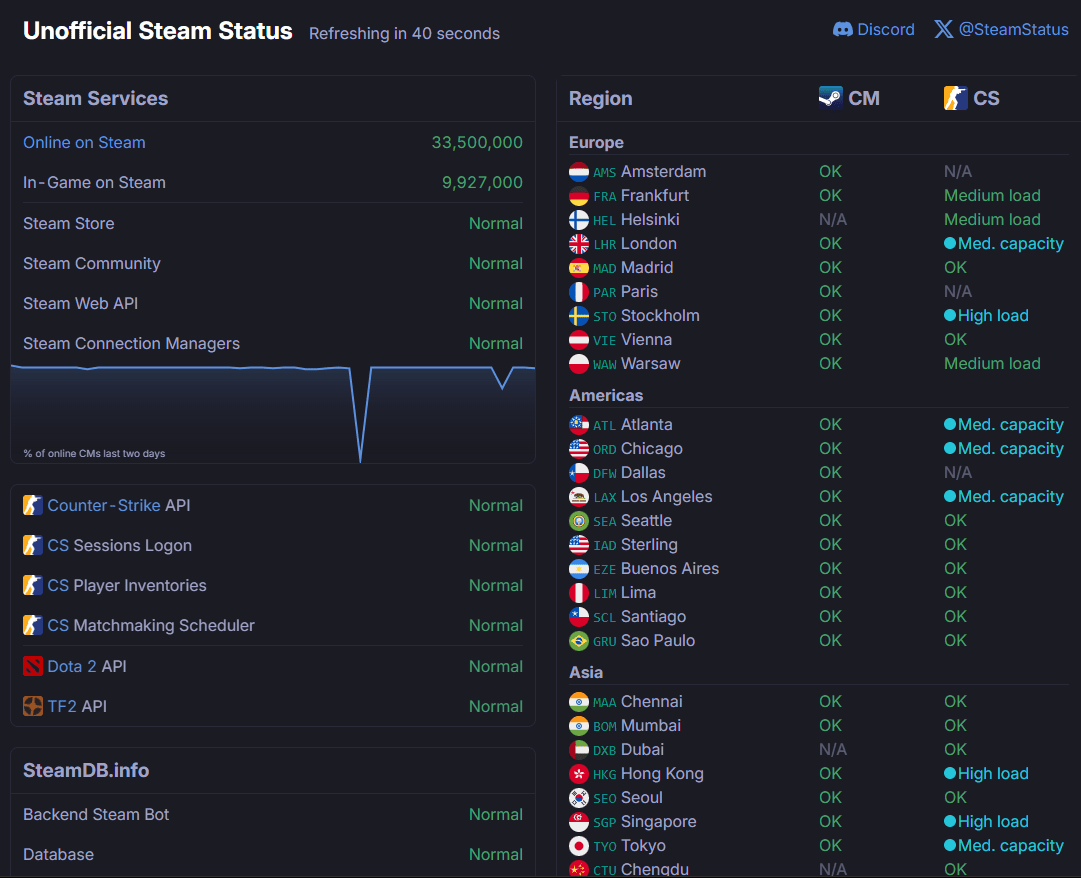This screenshot has width=1081, height=878.
Task: Click the TF2 API icon
Action: point(32,706)
